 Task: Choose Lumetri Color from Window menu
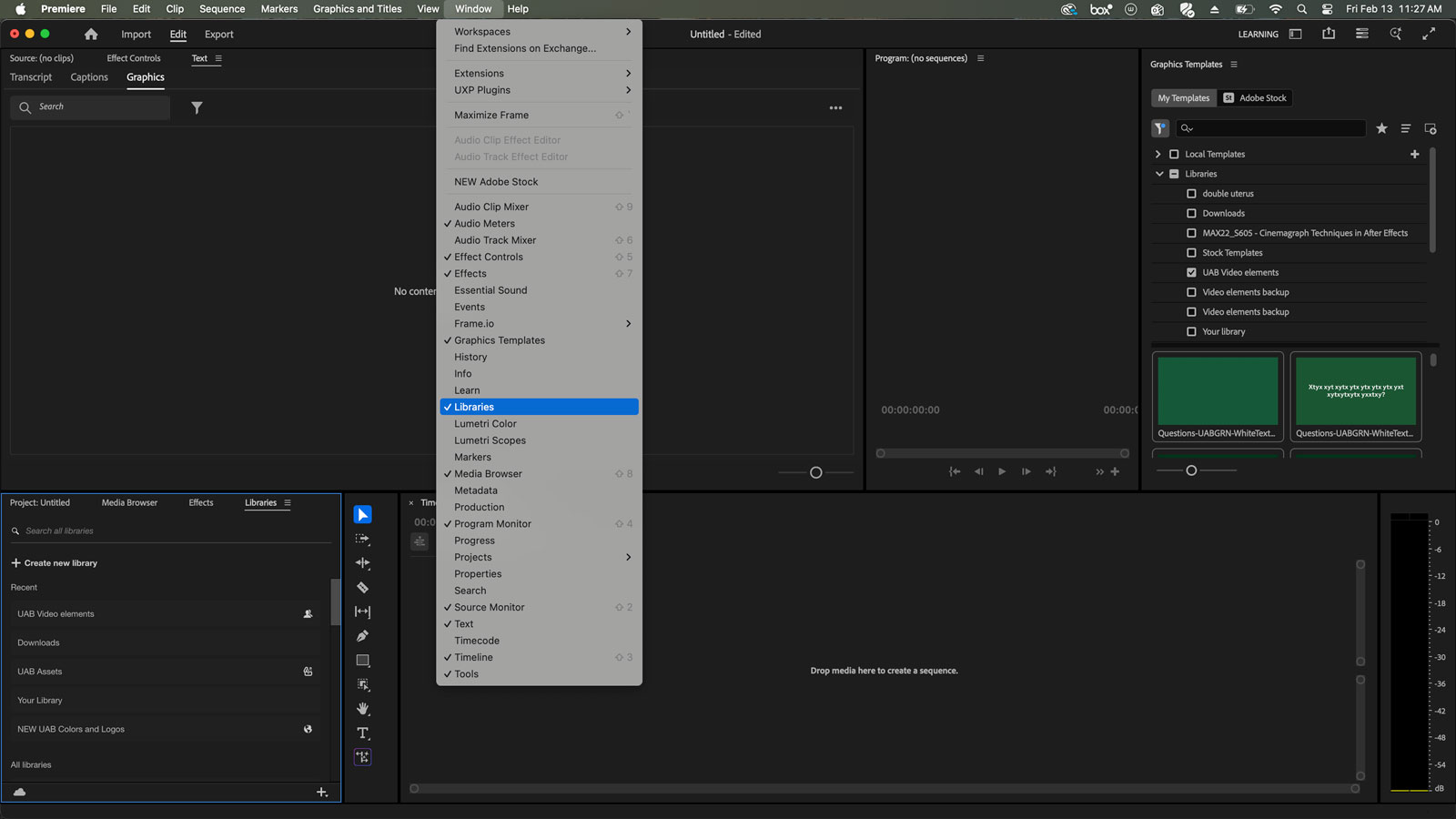[539, 424]
